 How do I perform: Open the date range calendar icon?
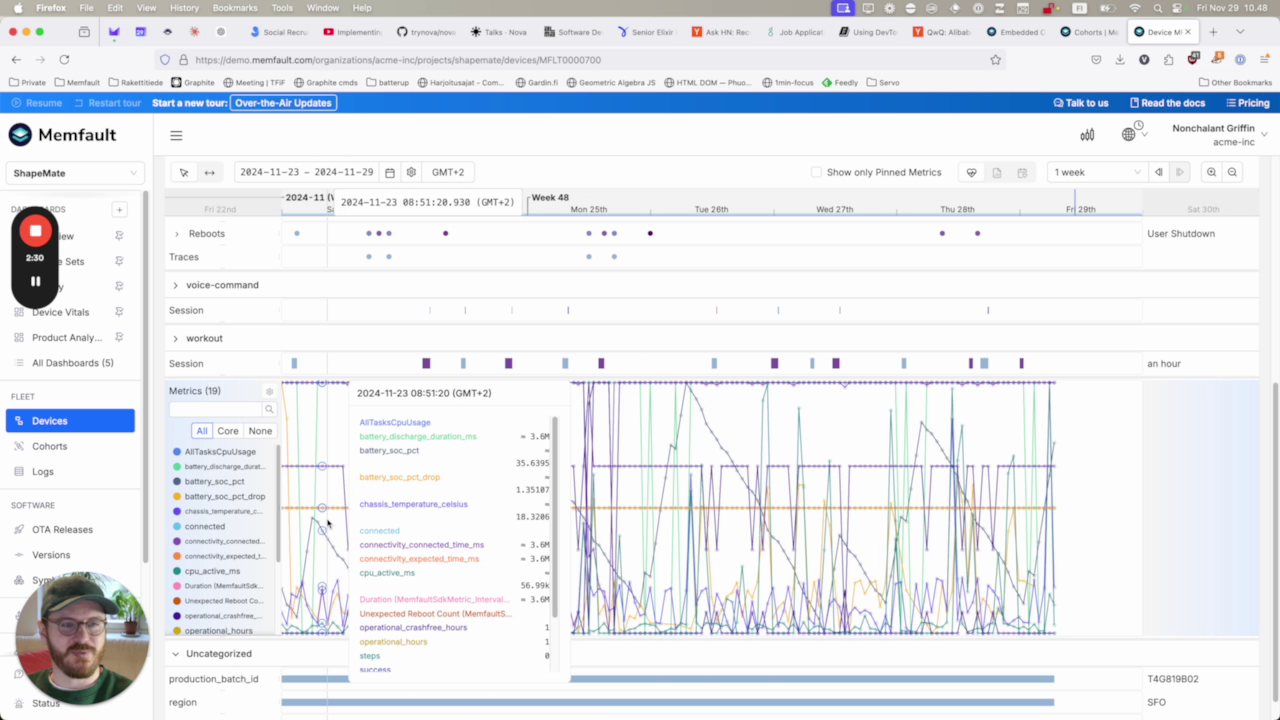(390, 172)
